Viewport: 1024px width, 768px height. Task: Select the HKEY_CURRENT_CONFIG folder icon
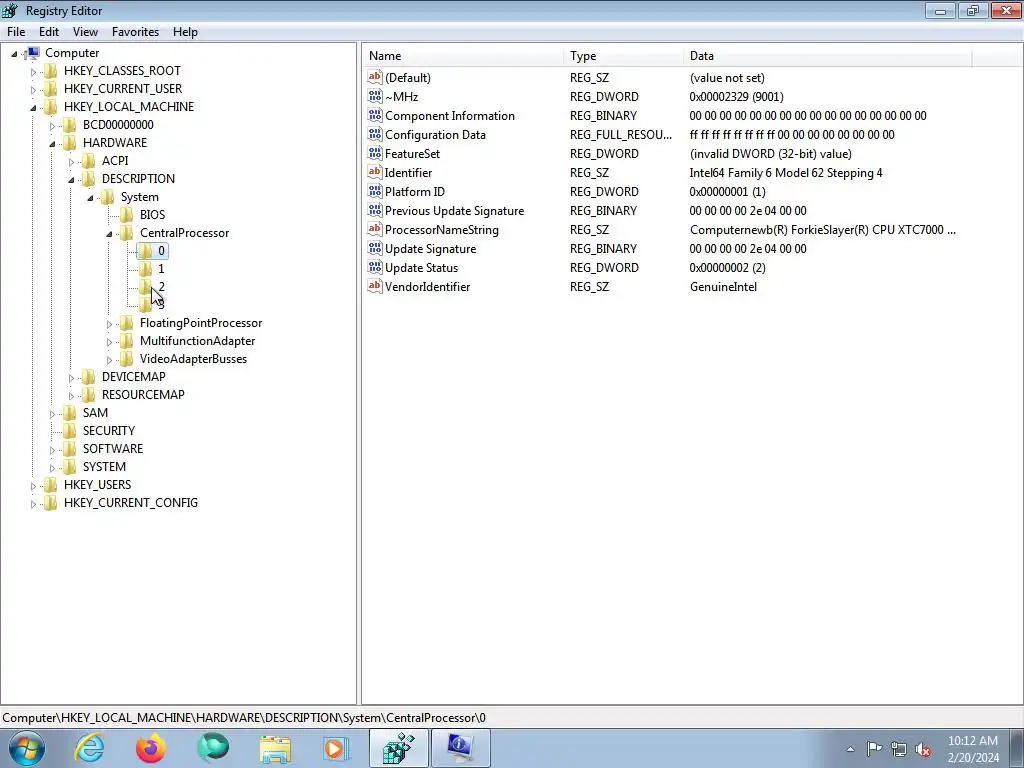(50, 502)
